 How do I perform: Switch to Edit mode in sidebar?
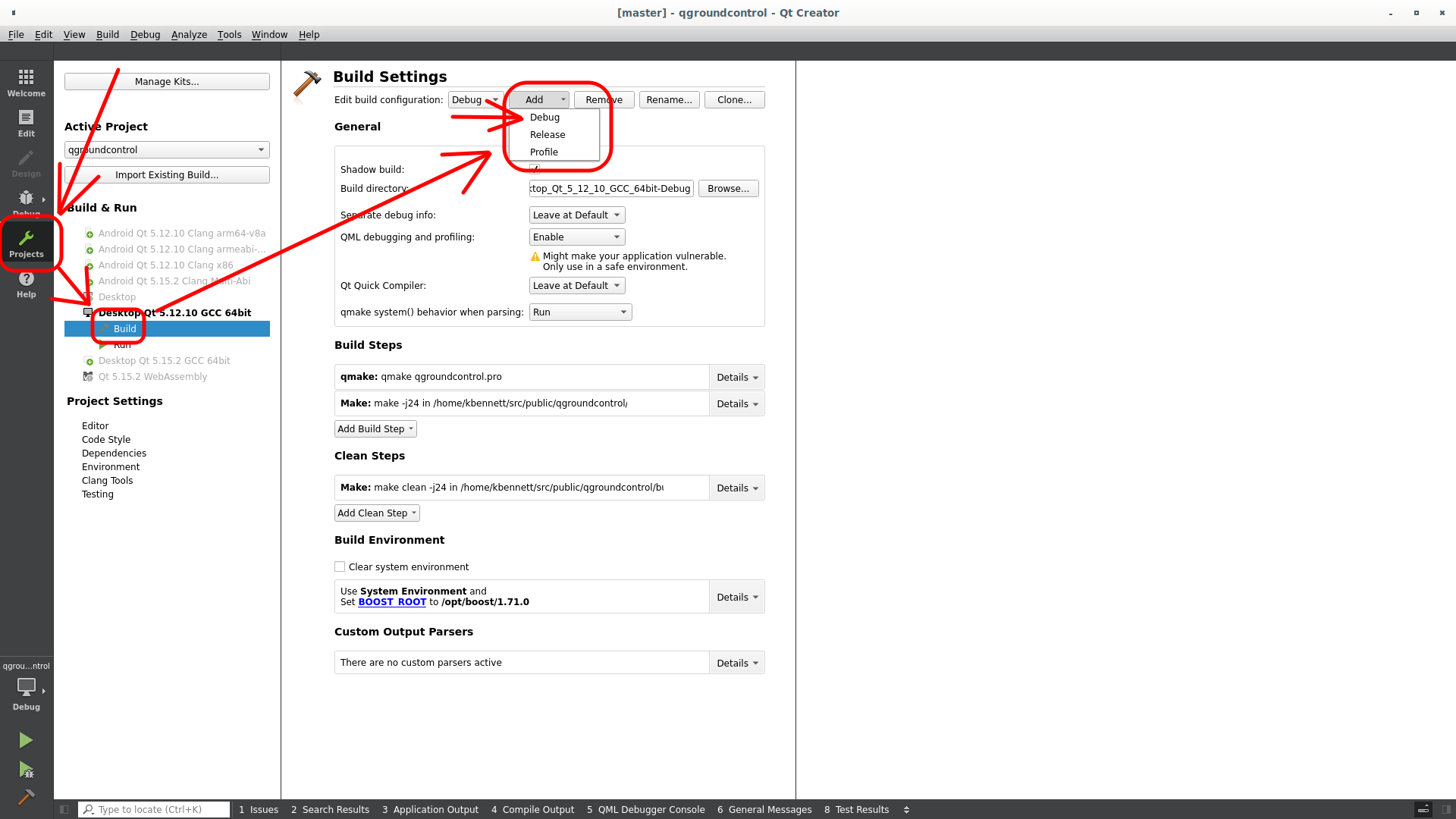coord(26,122)
